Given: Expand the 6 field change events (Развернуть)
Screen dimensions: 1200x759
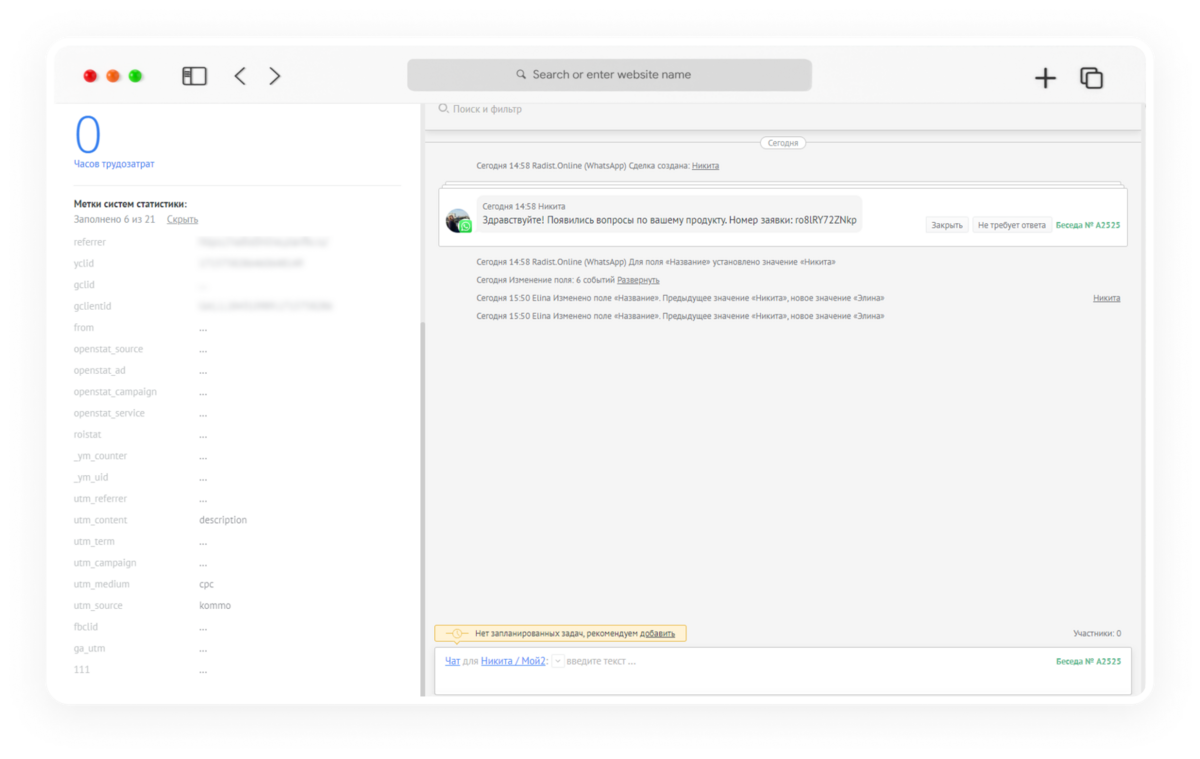Looking at the screenshot, I should tap(638, 280).
